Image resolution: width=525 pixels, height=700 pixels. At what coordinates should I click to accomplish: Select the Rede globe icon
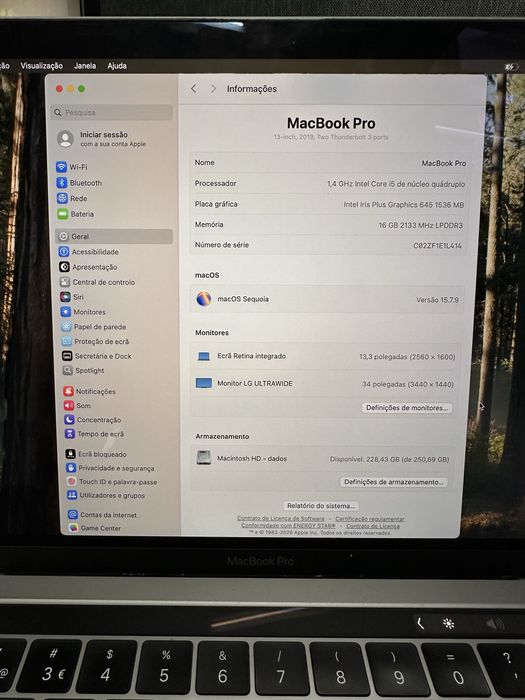point(62,198)
